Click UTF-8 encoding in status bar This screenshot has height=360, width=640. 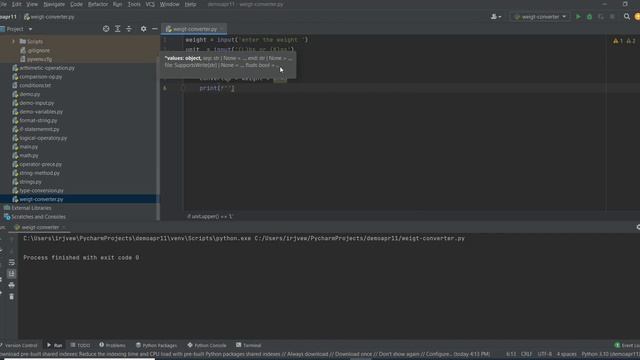(x=544, y=354)
